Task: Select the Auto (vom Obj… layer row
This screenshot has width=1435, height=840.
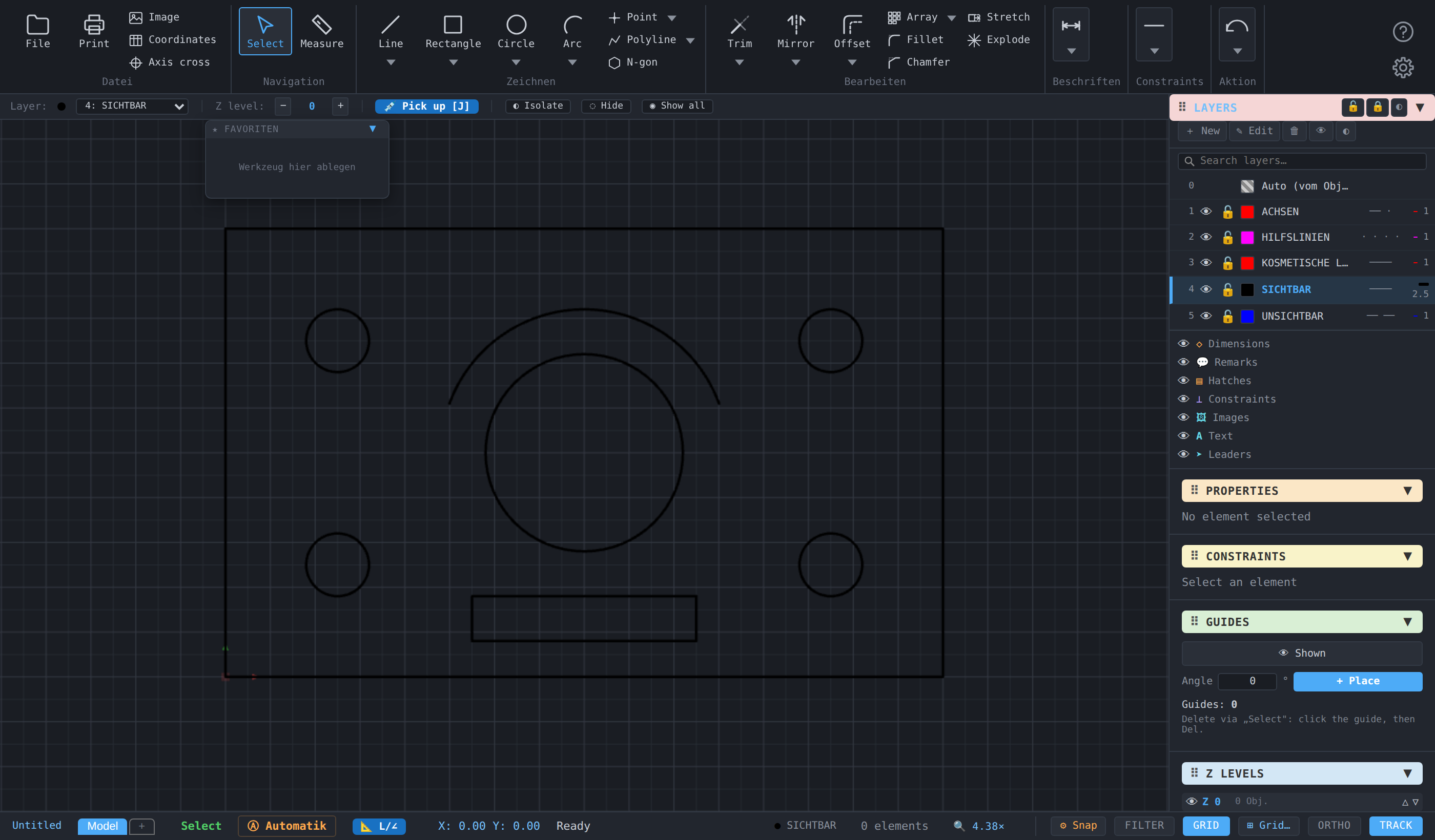Action: [x=1302, y=186]
